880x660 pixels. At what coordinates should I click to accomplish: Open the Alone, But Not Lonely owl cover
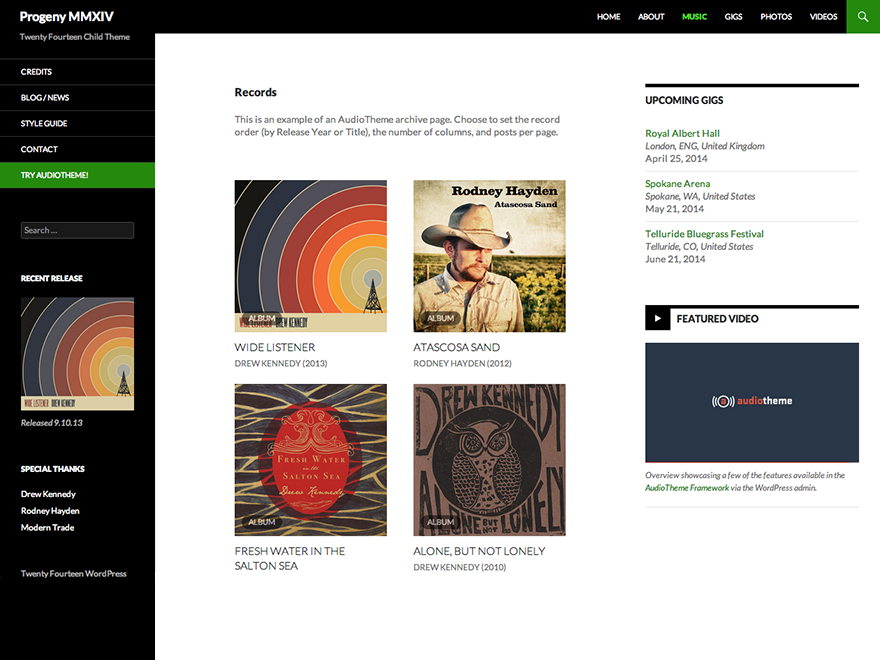point(489,460)
